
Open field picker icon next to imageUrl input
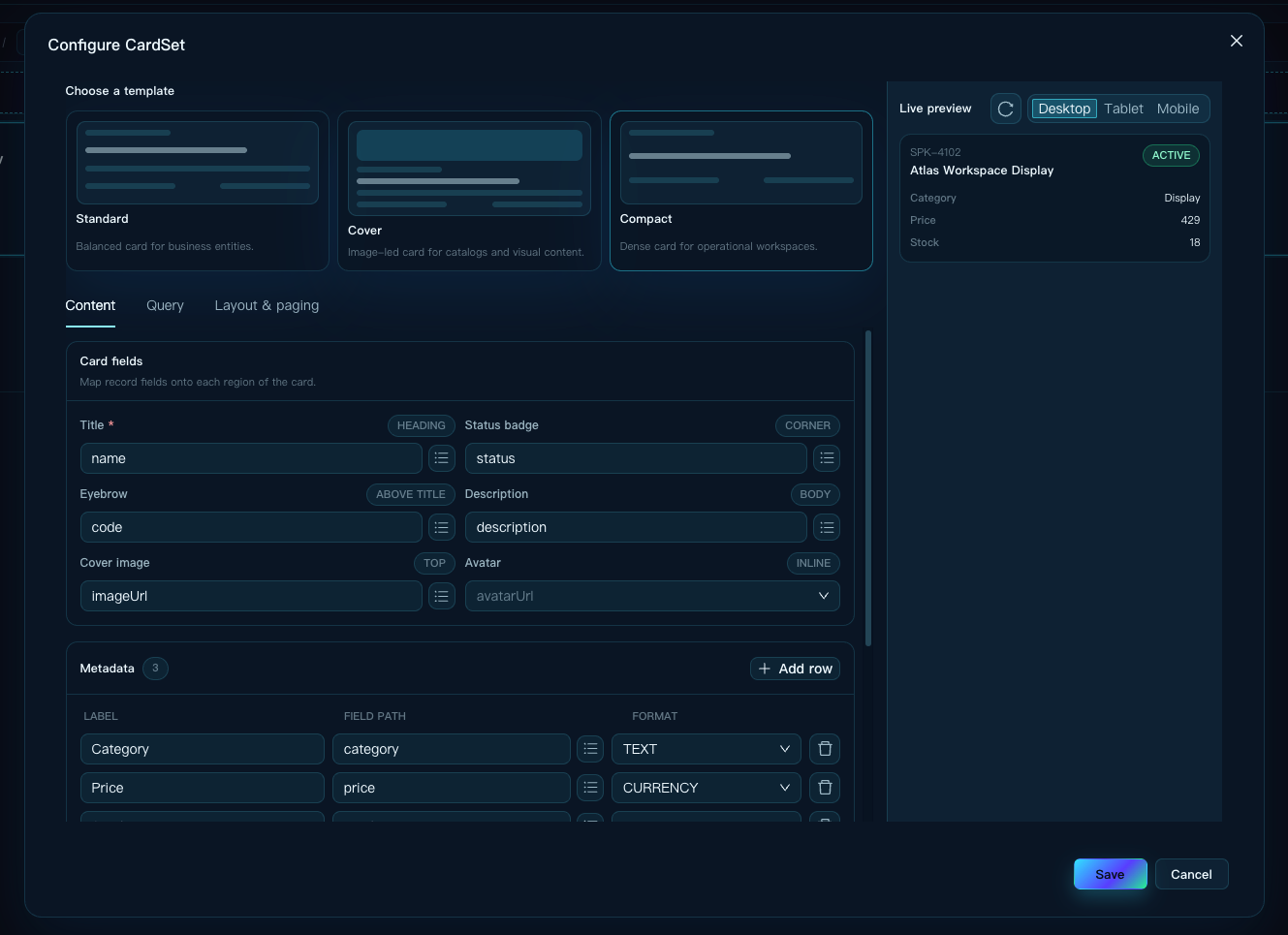tap(442, 596)
